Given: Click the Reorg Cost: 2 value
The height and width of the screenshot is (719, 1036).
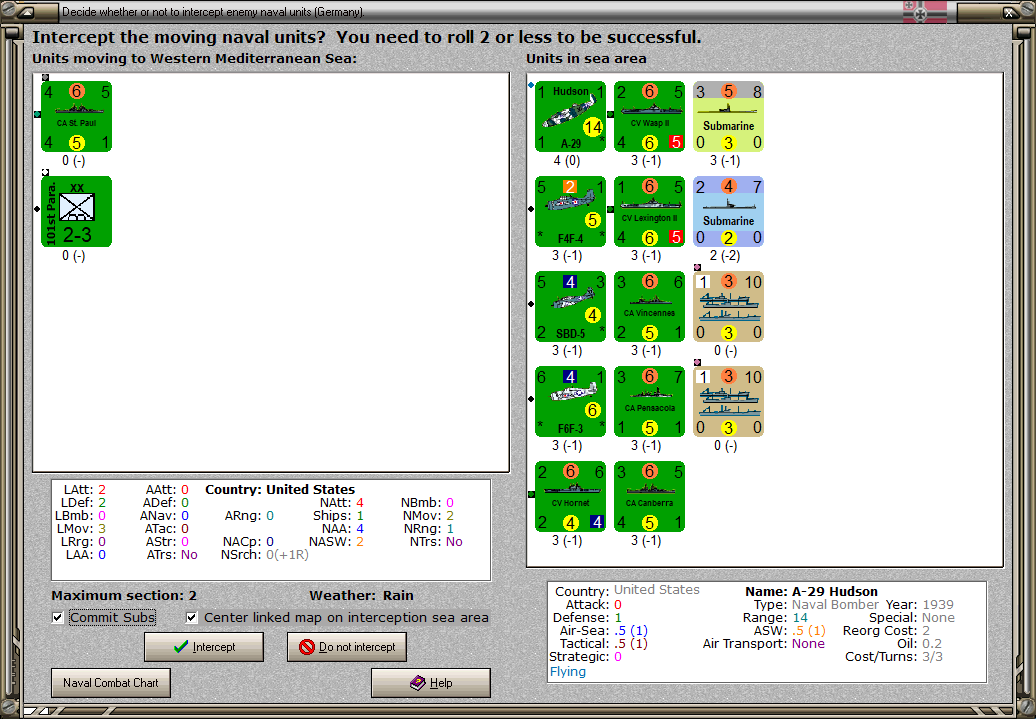Looking at the screenshot, I should [886, 630].
